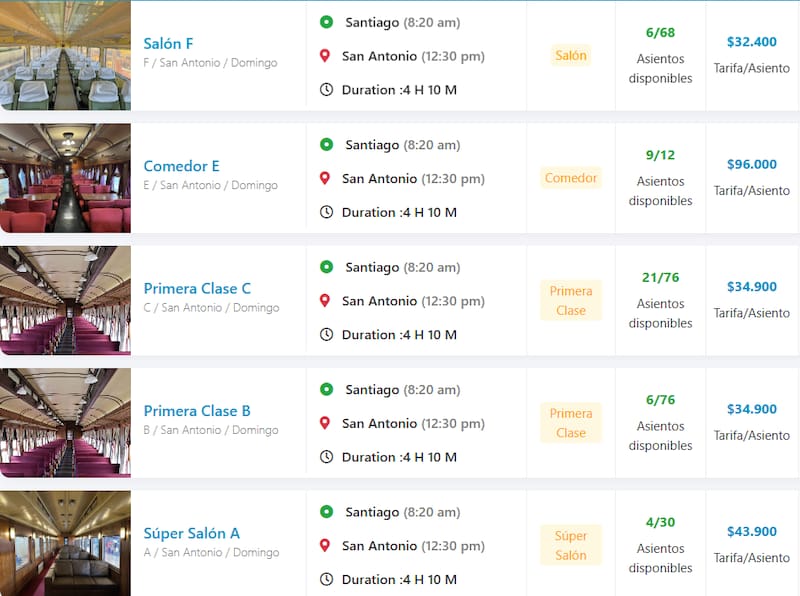Click the red destination pin for Súper Salón A
This screenshot has width=800, height=596.
325,546
